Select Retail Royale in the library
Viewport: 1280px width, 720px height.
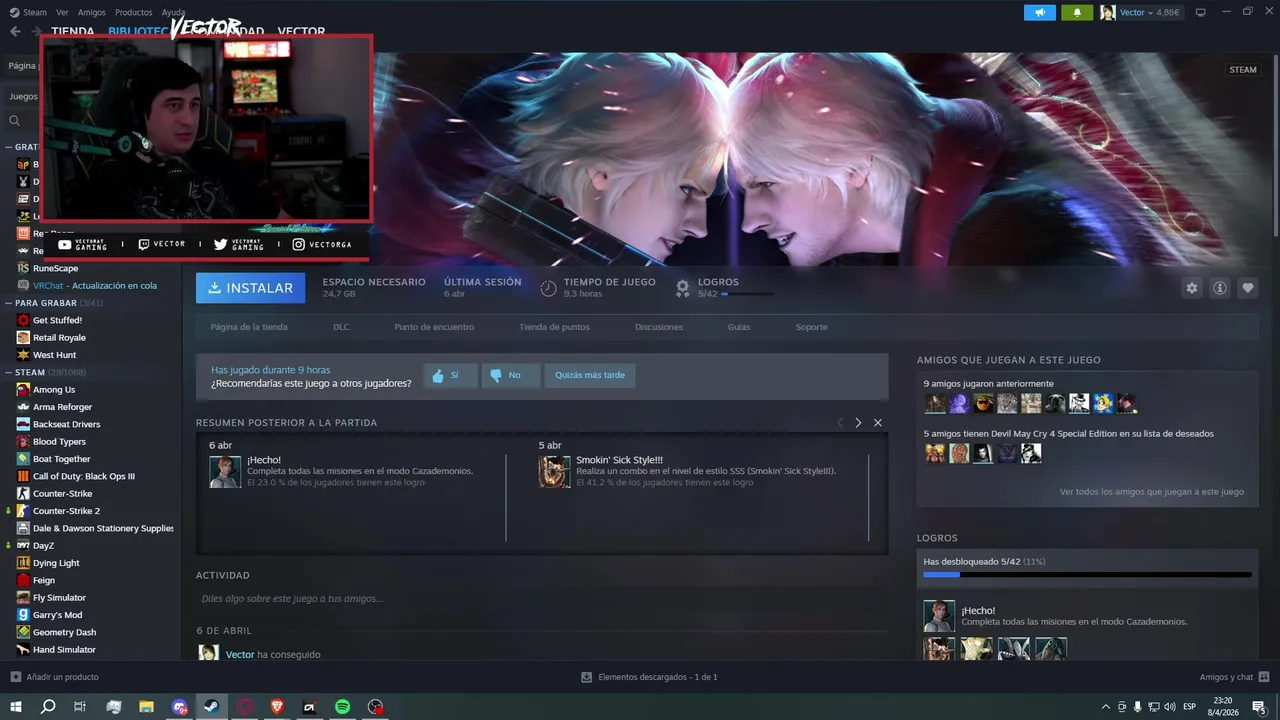click(x=59, y=338)
